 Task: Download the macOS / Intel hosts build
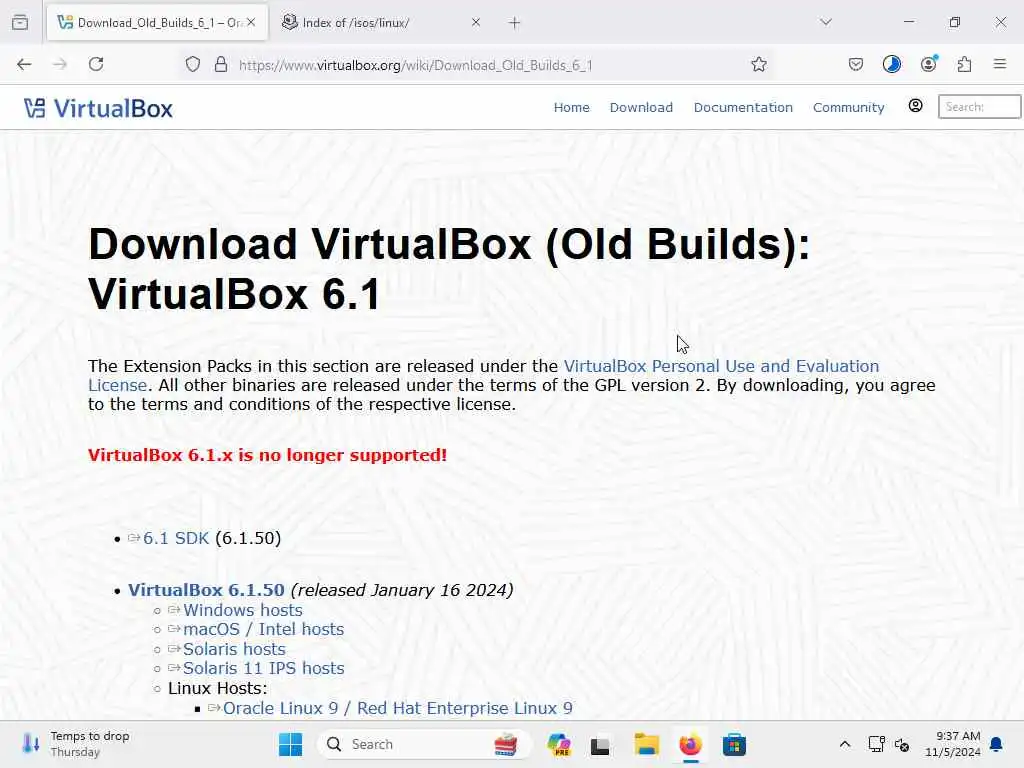click(x=263, y=629)
